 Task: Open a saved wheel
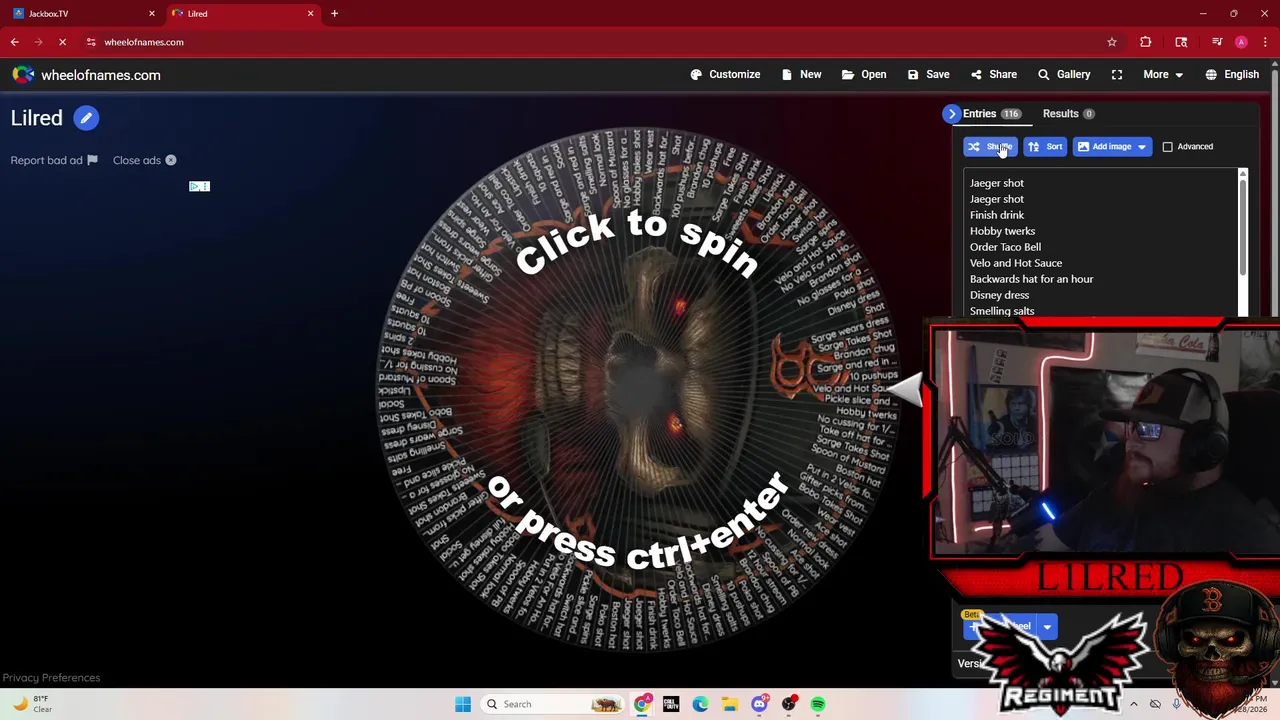pyautogui.click(x=864, y=74)
